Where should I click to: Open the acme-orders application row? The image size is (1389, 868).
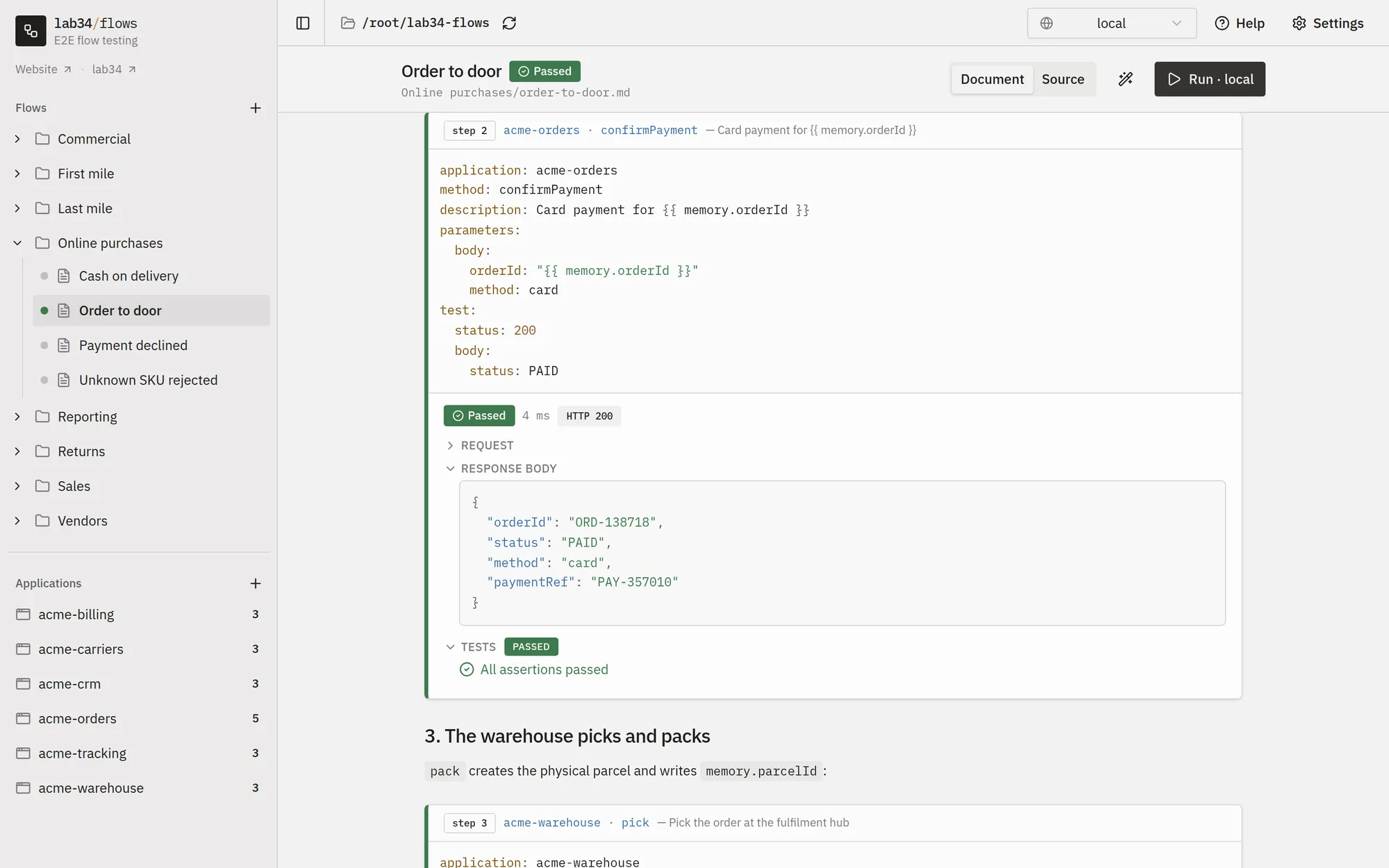coord(138,719)
